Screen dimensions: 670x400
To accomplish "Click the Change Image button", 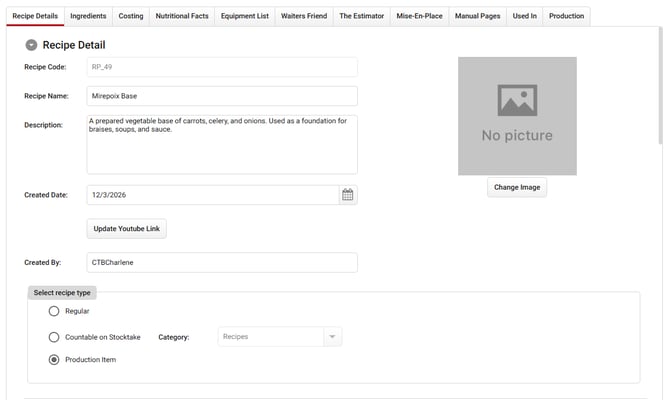I will pos(517,187).
